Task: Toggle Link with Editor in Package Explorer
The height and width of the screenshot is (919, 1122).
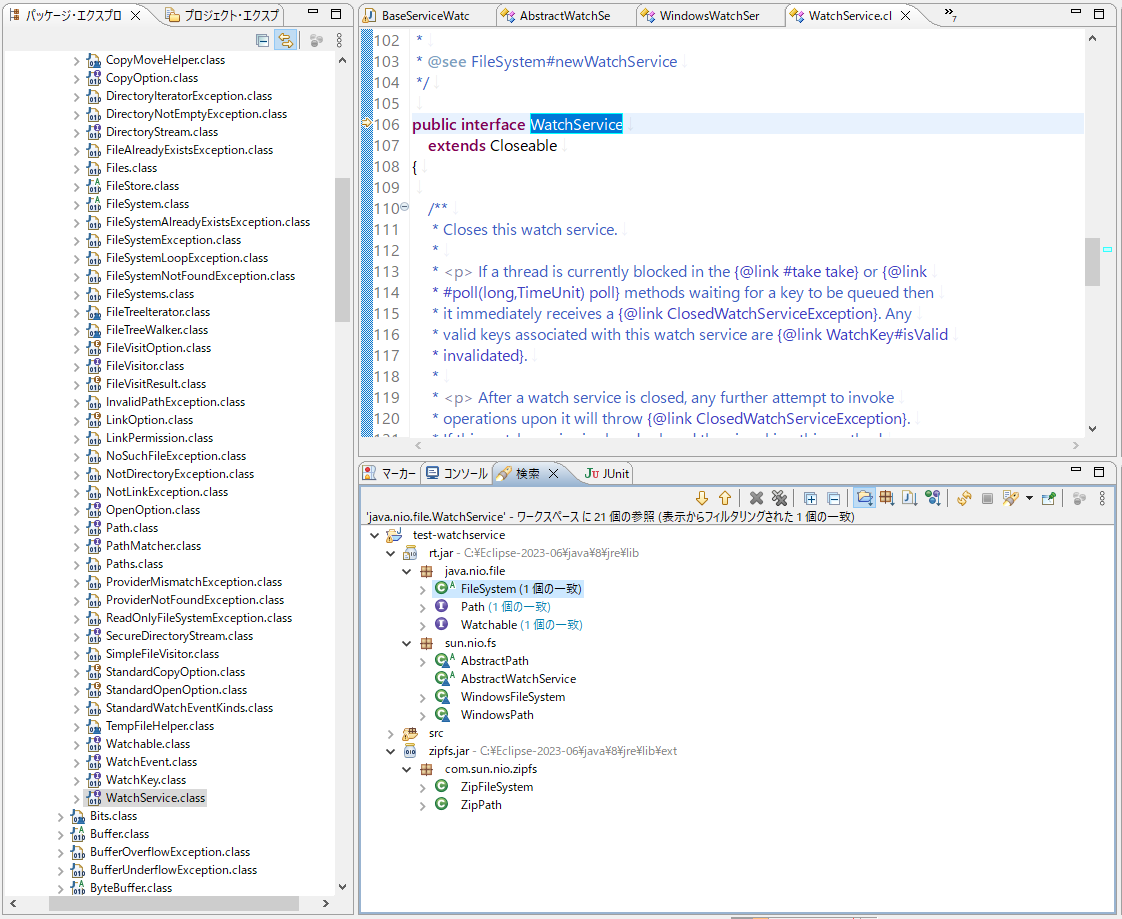Action: tap(286, 40)
